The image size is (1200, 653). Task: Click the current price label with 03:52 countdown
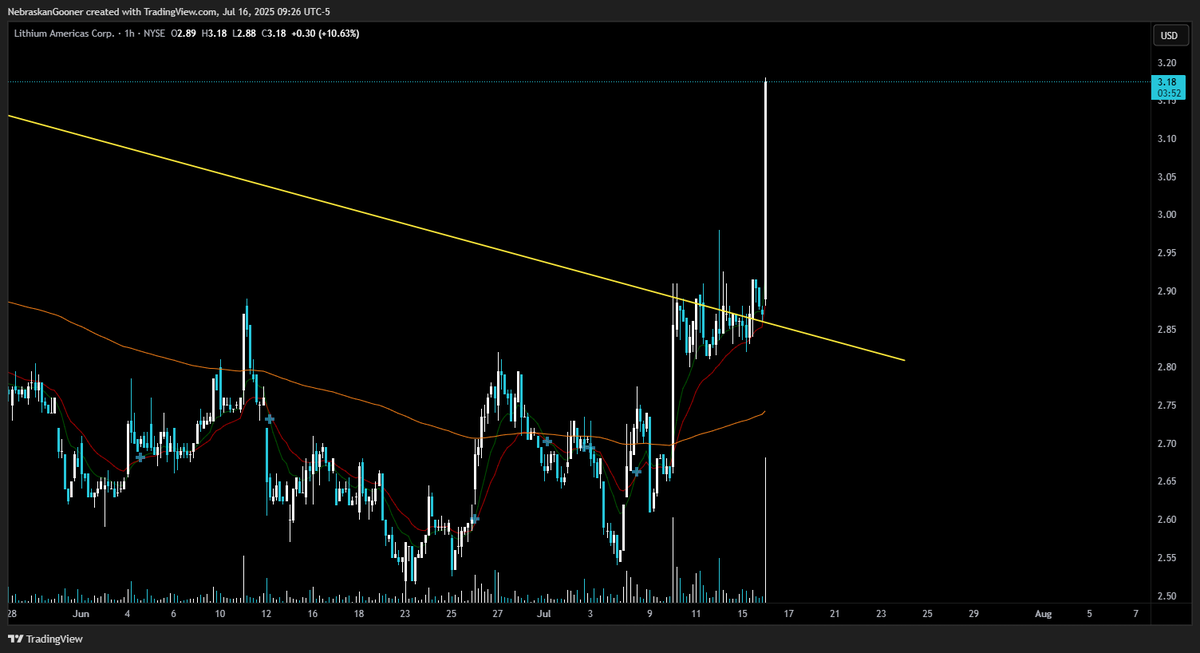tap(1168, 87)
